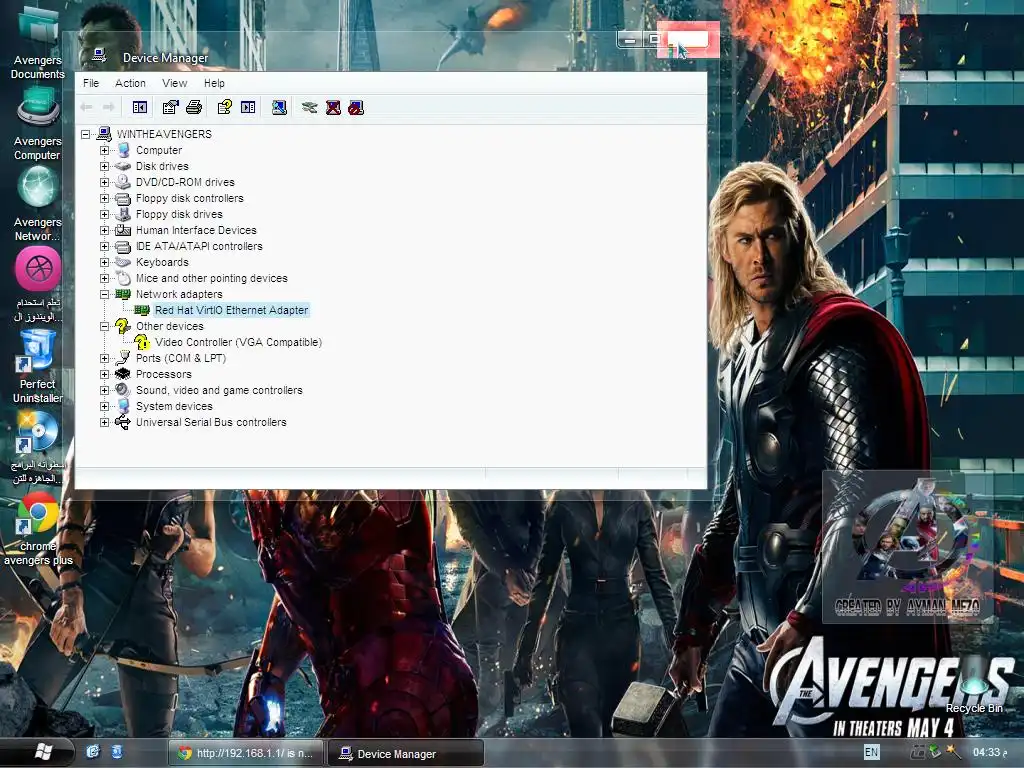Open the pink Dribbble-style desktop icon
1024x768 pixels.
38,284
